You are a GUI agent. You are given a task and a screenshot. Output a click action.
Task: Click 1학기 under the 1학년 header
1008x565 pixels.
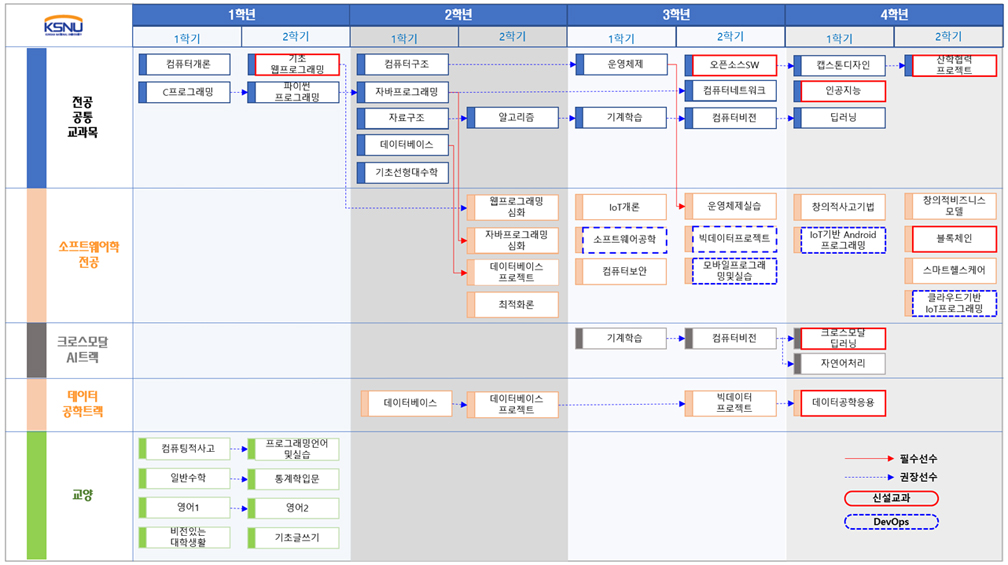[187, 37]
